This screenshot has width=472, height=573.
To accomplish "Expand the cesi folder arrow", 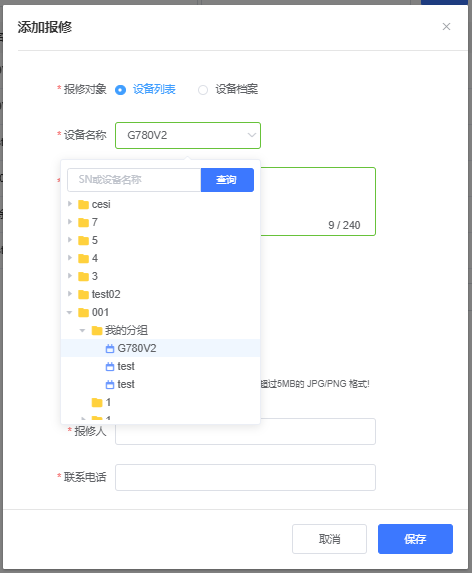I will tap(70, 204).
